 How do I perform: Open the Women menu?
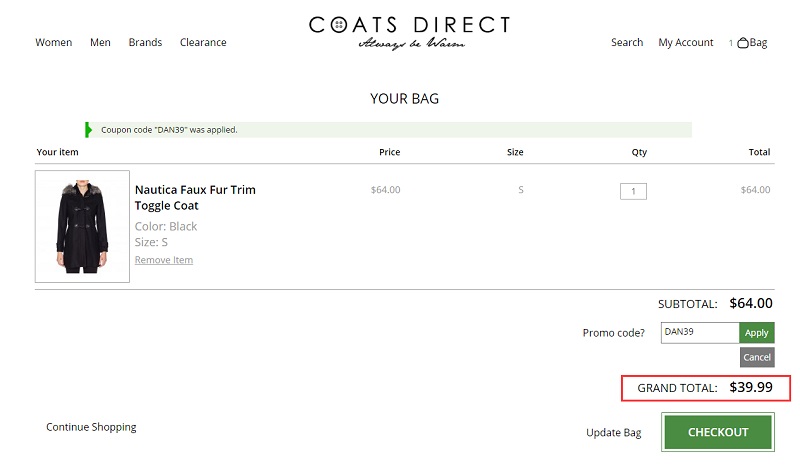[x=54, y=42]
